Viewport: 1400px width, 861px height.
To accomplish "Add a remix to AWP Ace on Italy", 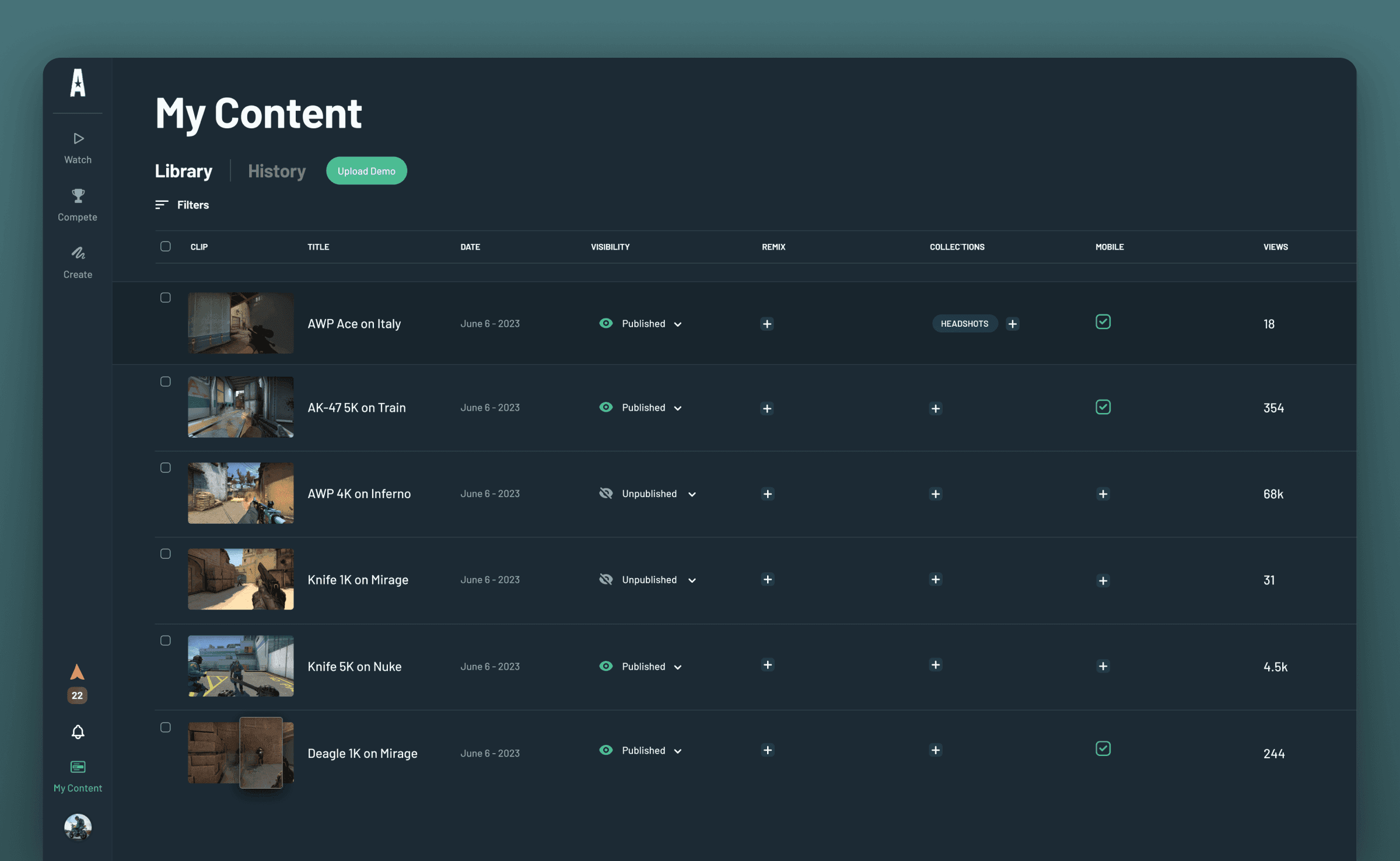I will click(x=767, y=324).
